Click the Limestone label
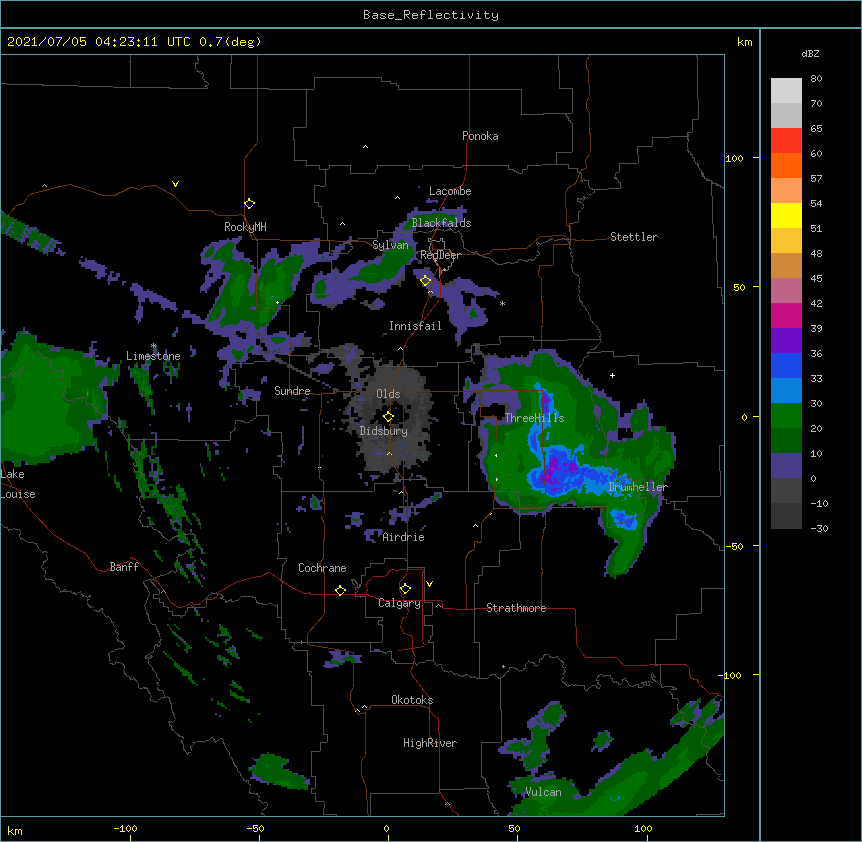862x842 pixels. coord(153,356)
